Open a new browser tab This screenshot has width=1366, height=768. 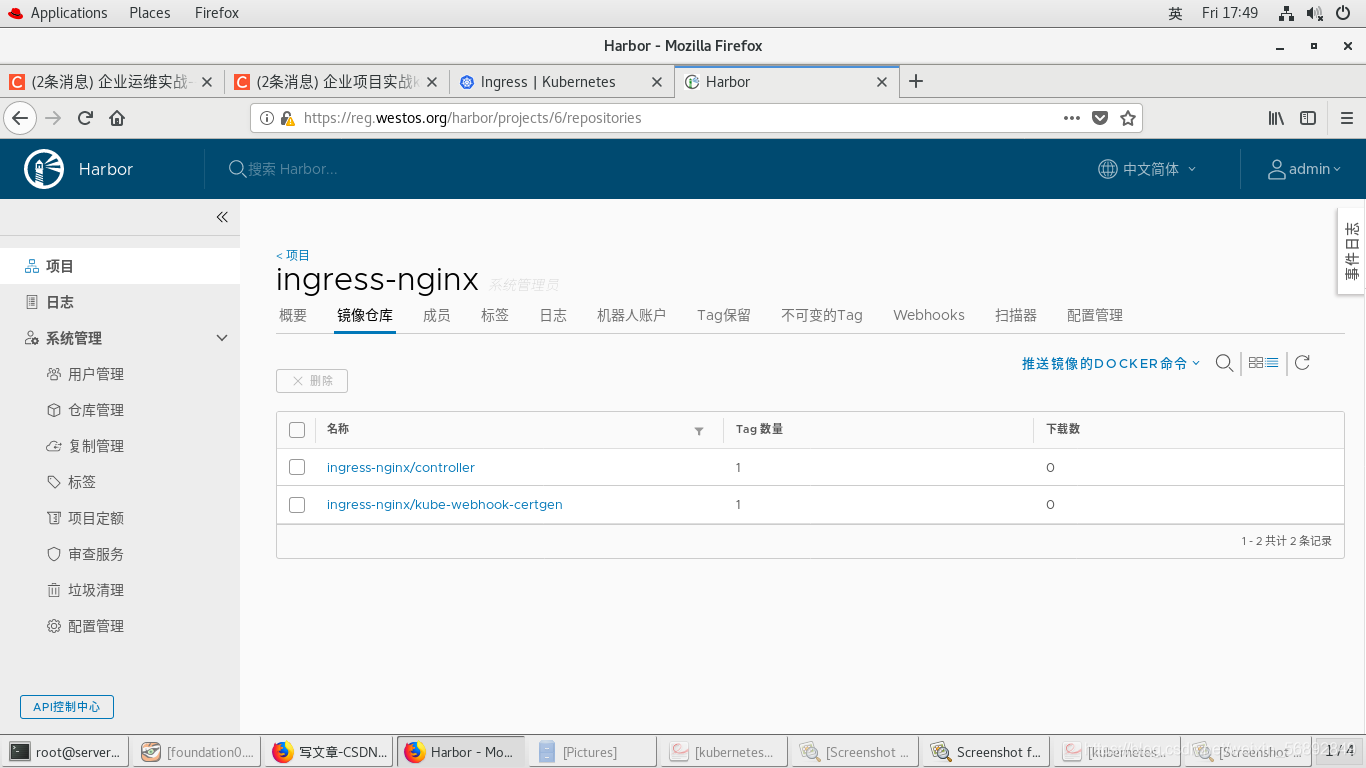915,82
